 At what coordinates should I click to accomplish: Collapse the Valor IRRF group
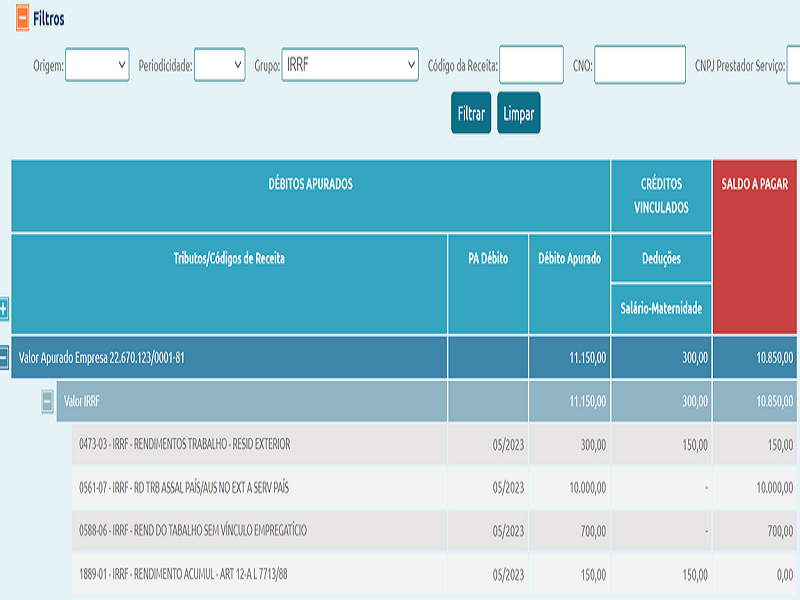47,401
